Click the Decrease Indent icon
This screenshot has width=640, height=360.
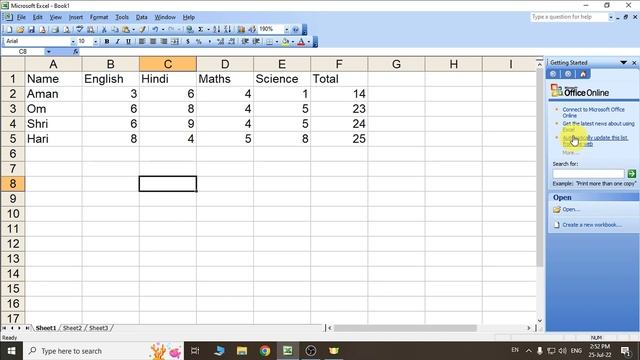(245, 41)
